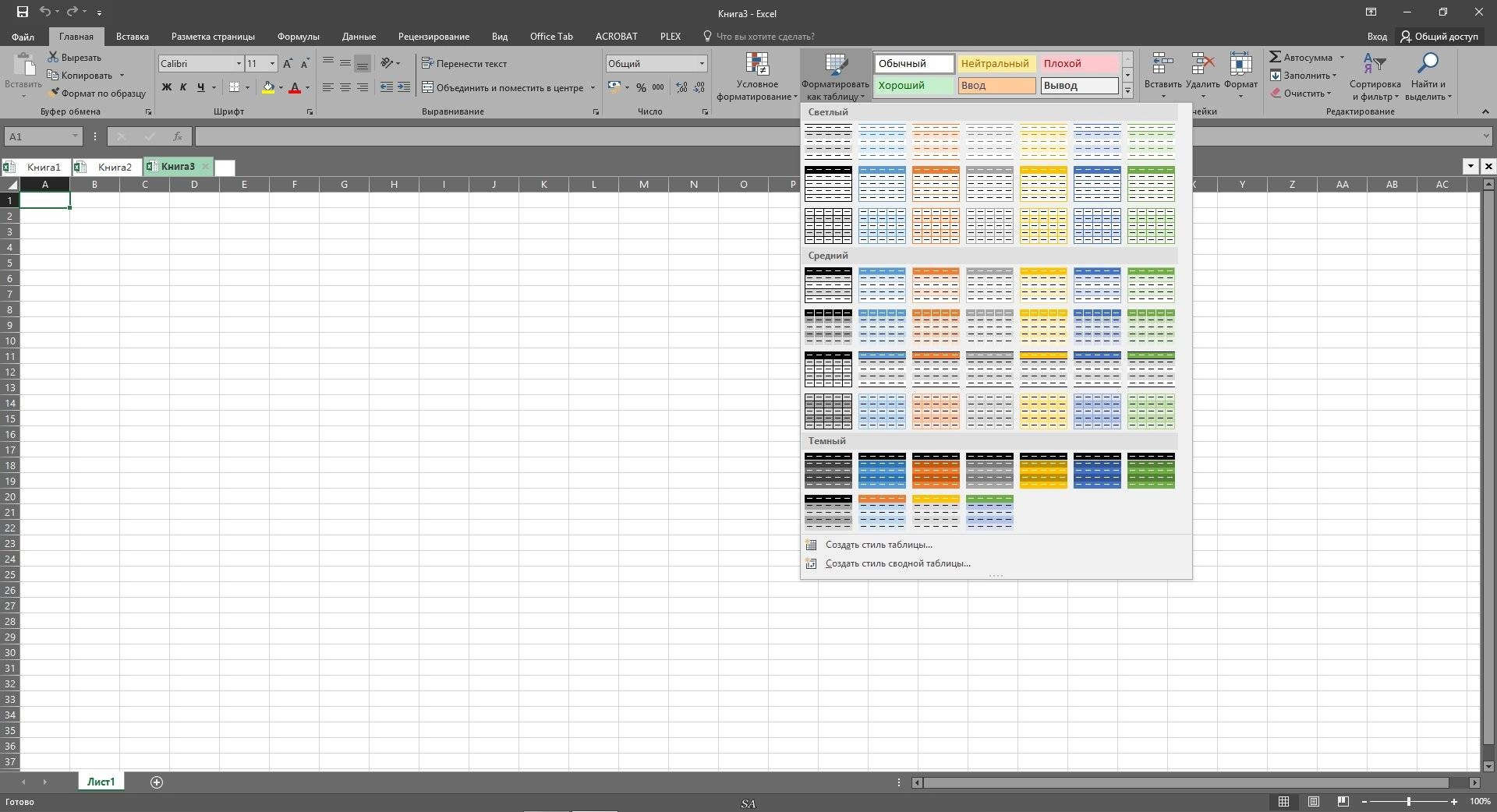Click the increase indent icon

click(404, 87)
